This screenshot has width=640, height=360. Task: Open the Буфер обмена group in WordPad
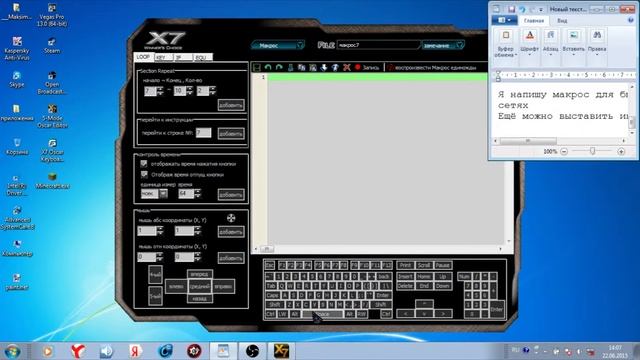pos(506,44)
